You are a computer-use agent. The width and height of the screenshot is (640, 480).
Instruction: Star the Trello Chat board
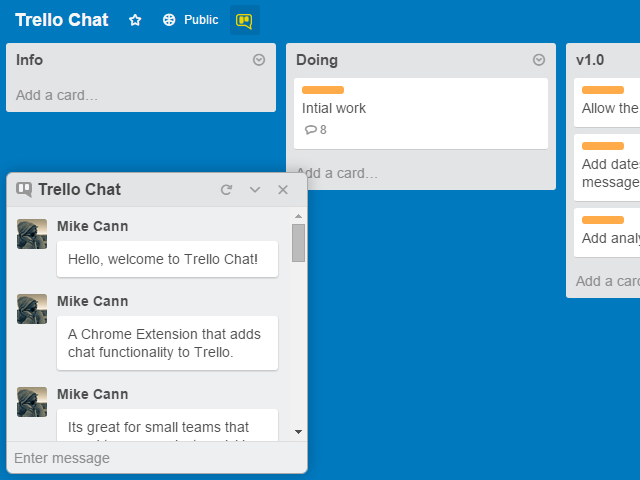[135, 20]
